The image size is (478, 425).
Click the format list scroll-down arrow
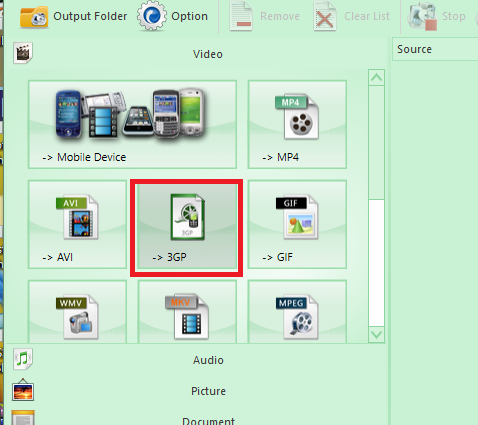pyautogui.click(x=376, y=334)
